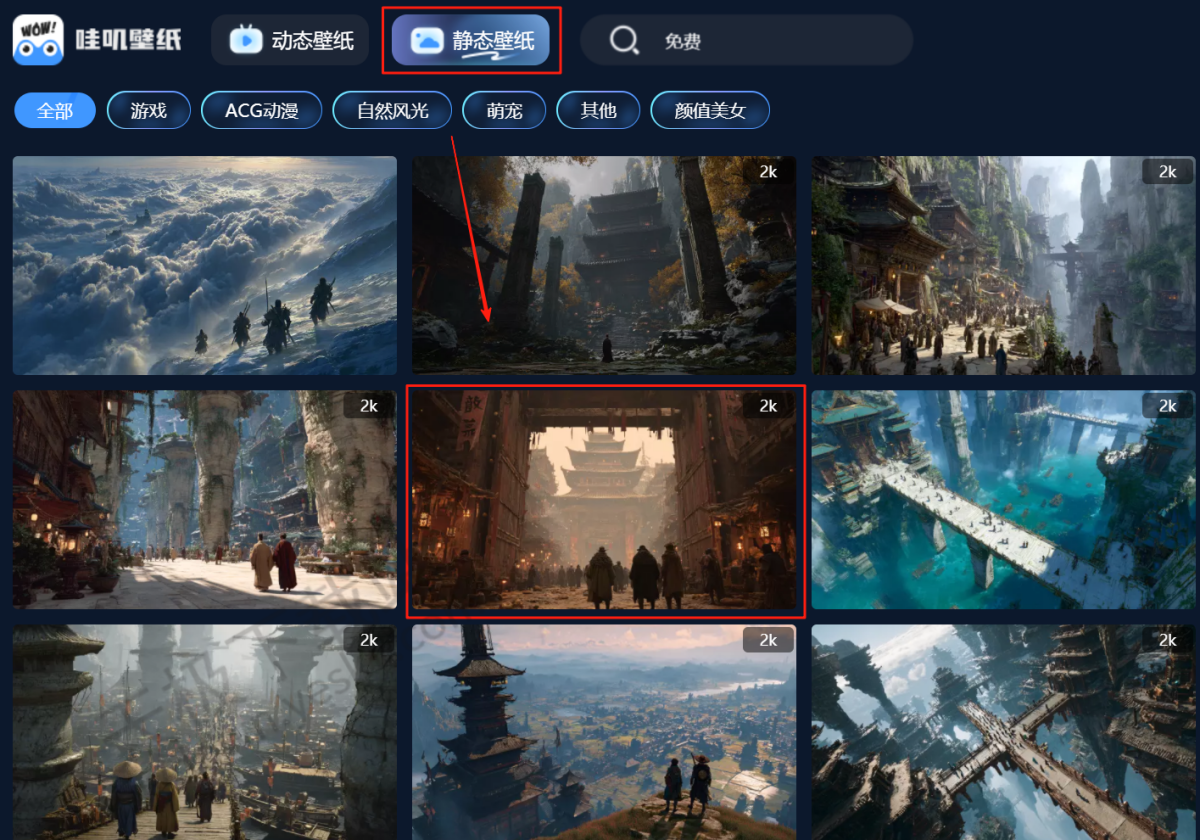
Task: Click 2k badge on the turquoise bridge wallpaper
Action: (1167, 406)
